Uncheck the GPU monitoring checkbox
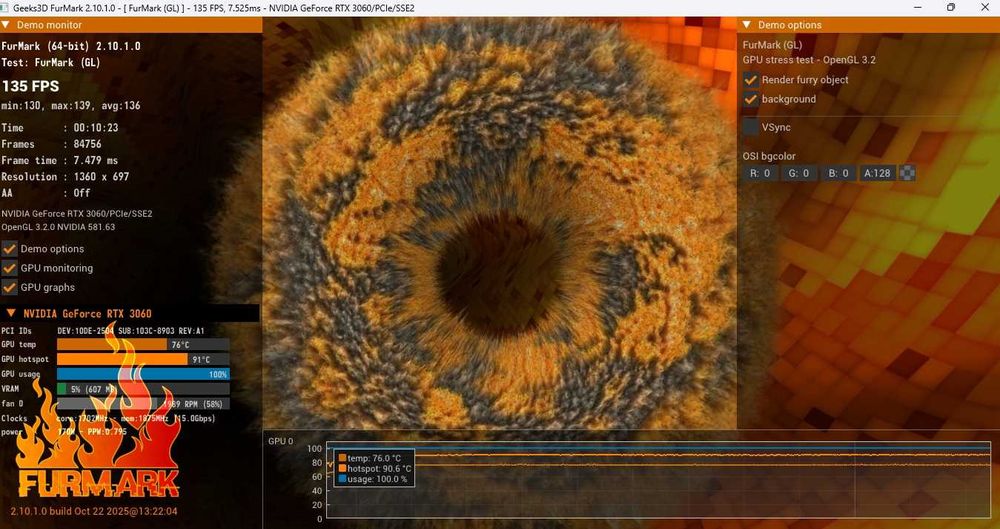 click(x=10, y=268)
